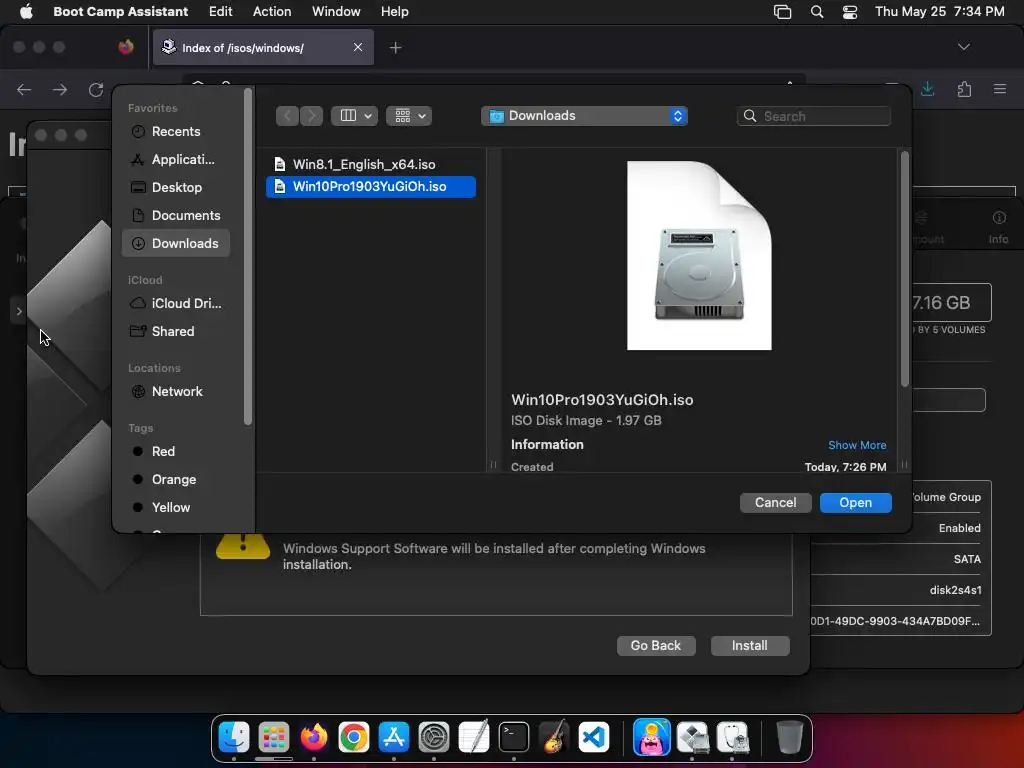Open the Trash from the Dock
1024x768 pixels.
789,737
